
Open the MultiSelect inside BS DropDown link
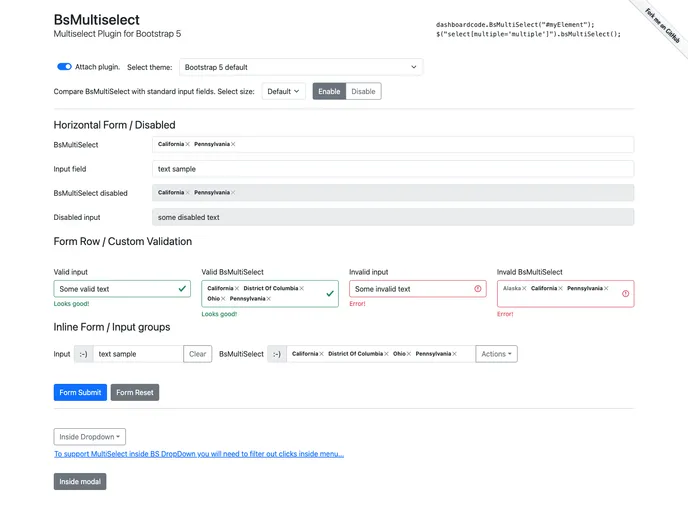click(199, 454)
